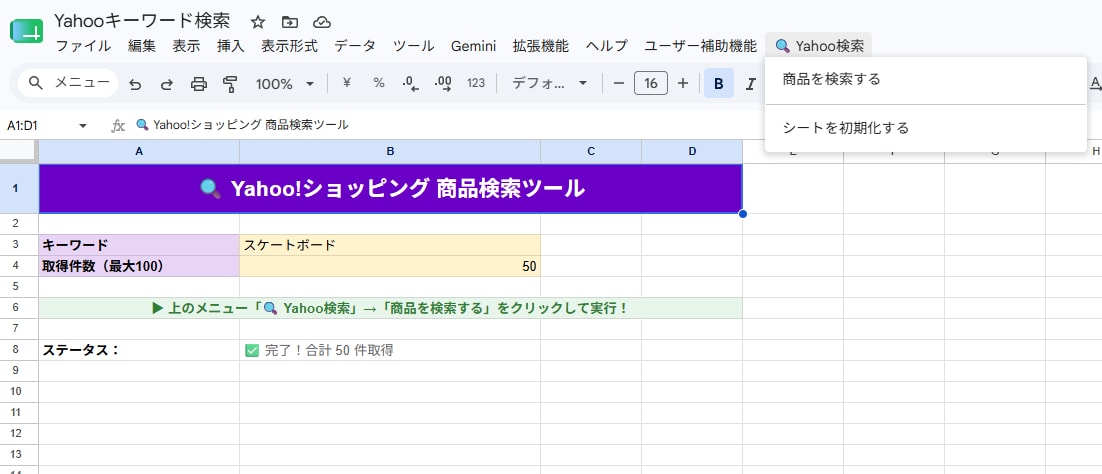Image resolution: width=1102 pixels, height=474 pixels.
Task: Click the font size field showing 16
Action: coord(651,83)
